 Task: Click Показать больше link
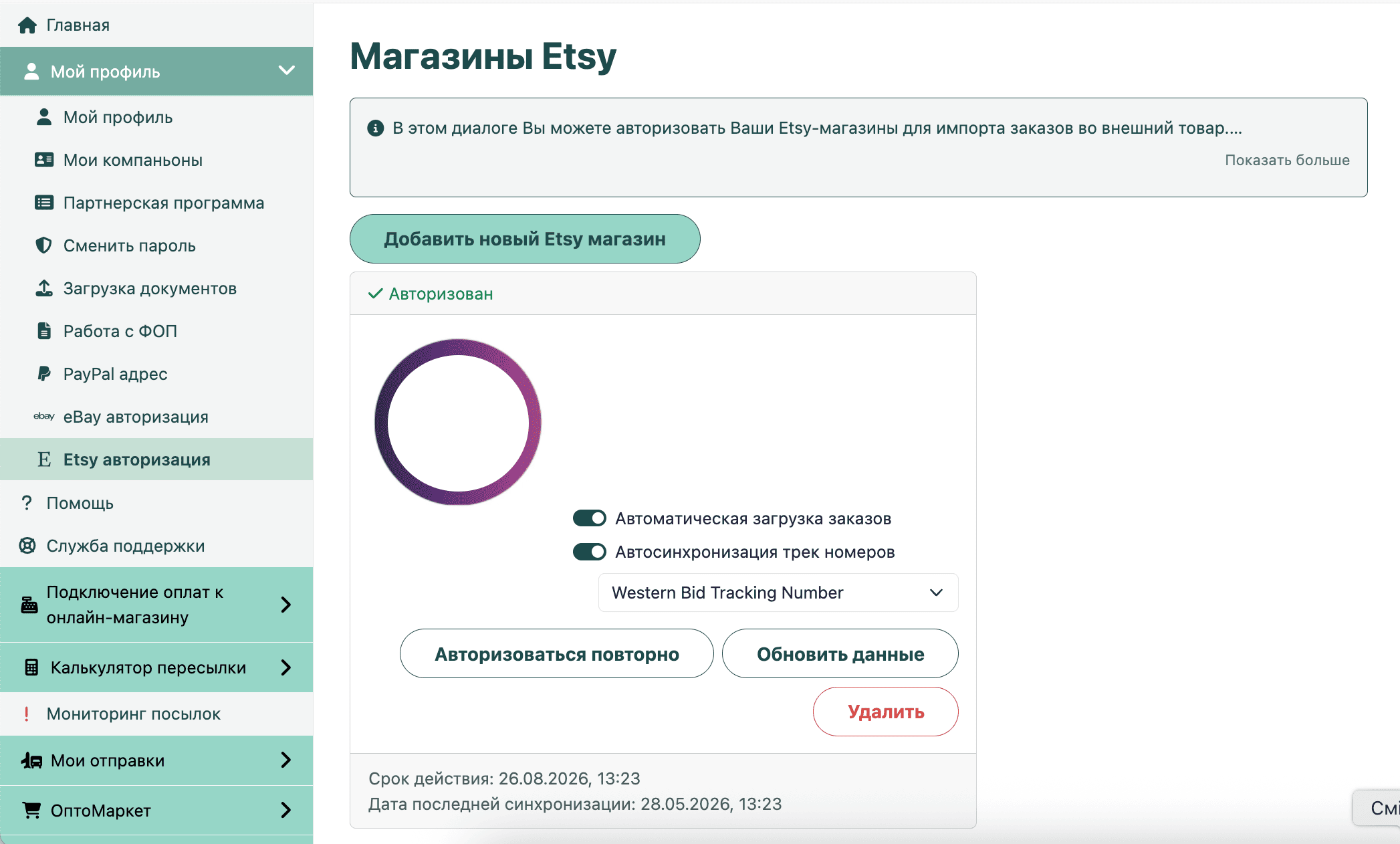[1287, 160]
